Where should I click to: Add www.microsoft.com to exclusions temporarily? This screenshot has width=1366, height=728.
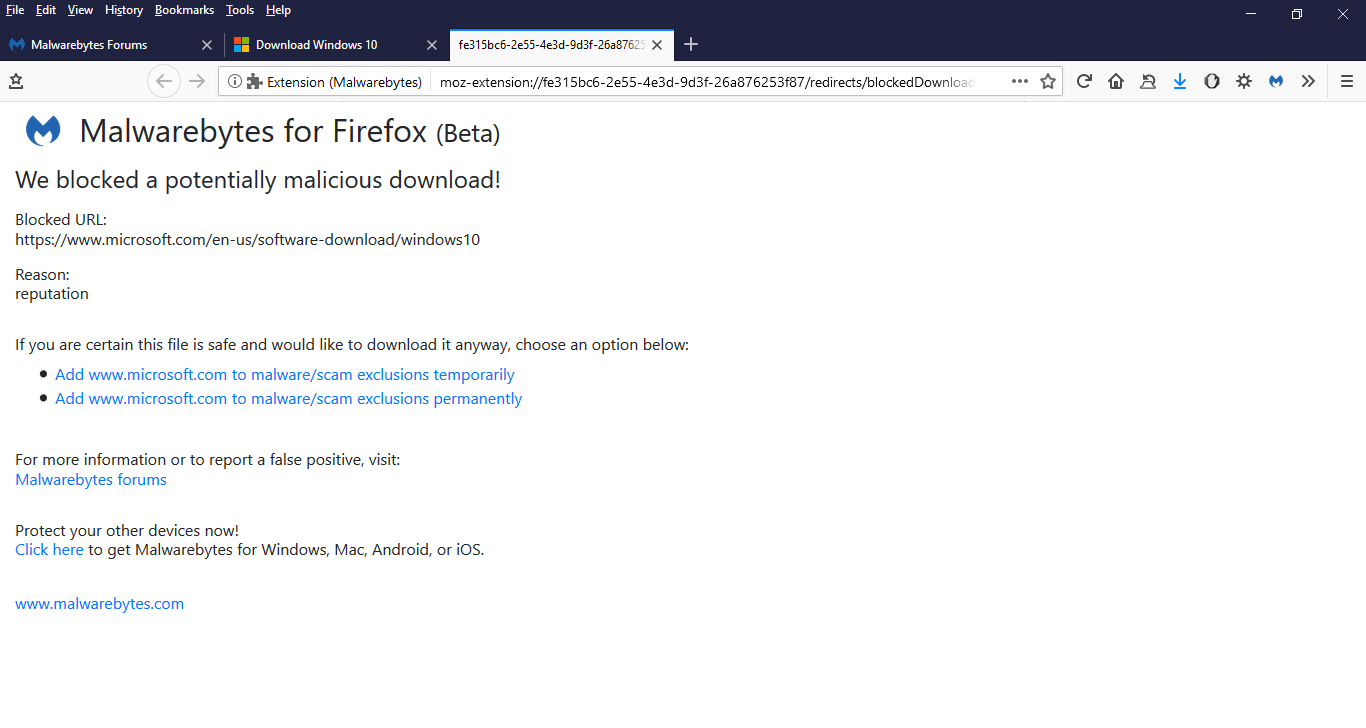285,374
